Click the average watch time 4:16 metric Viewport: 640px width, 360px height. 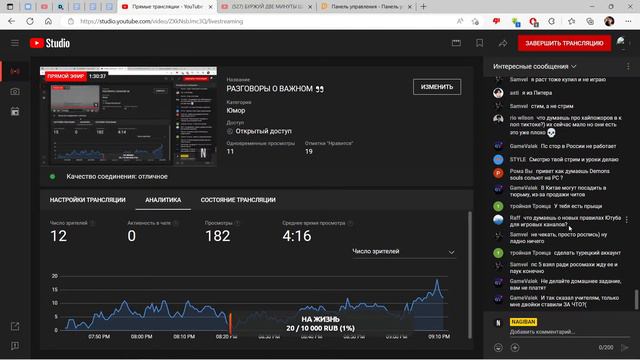[x=297, y=236]
